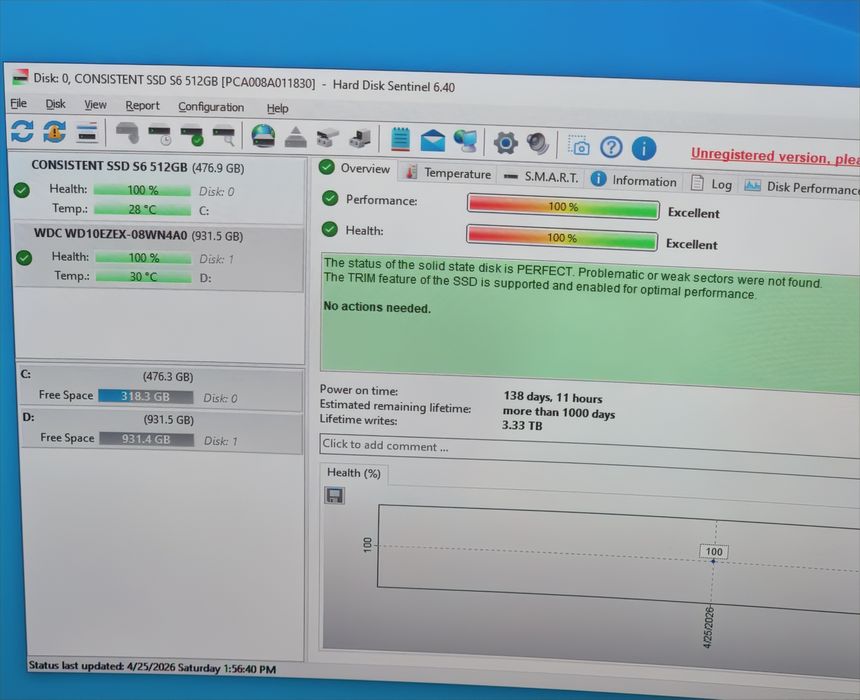Click the gray drive-with-arrow toolbar icon
This screenshot has height=700, width=860.
(x=327, y=138)
